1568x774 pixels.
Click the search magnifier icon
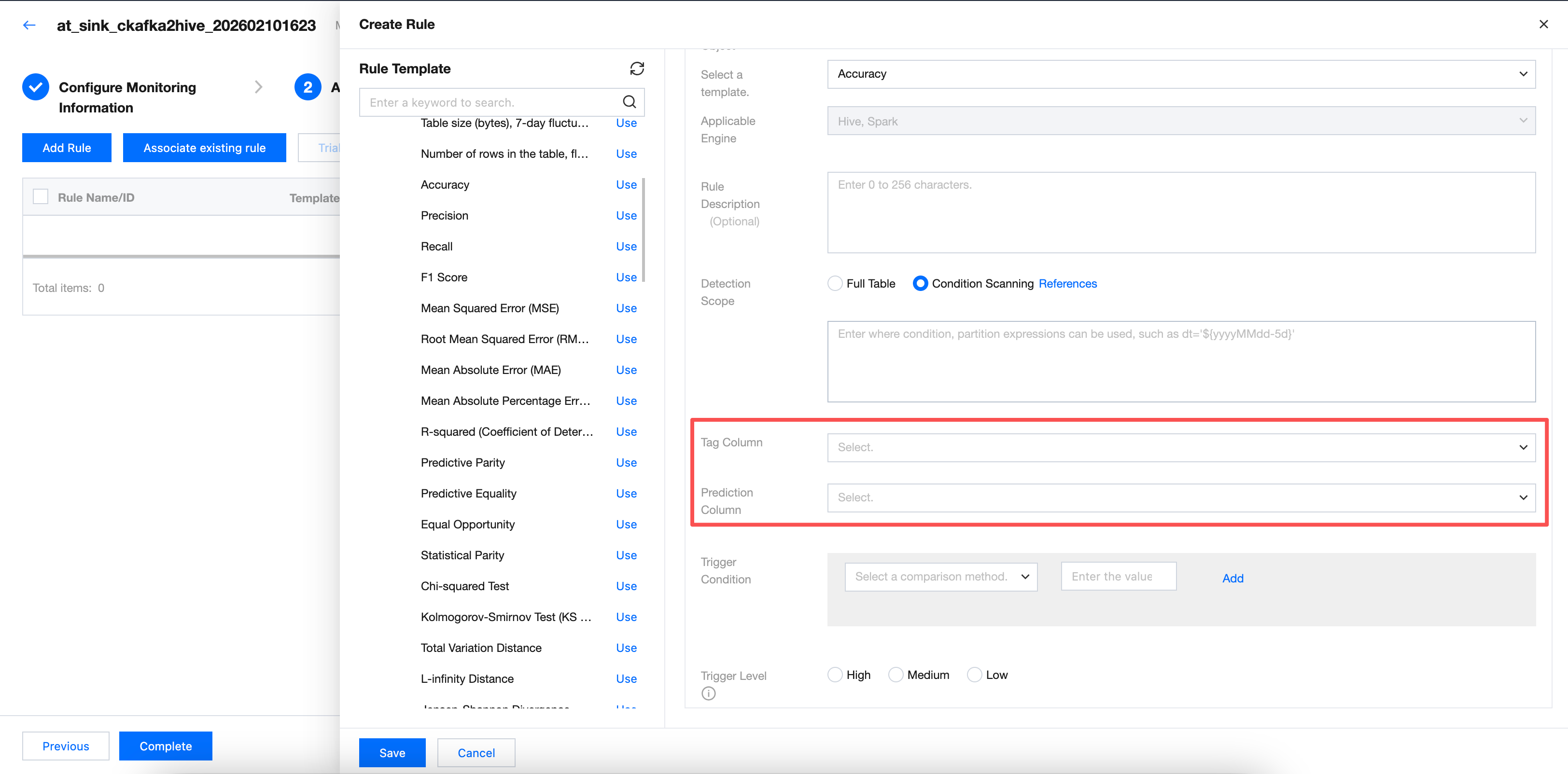click(x=630, y=102)
